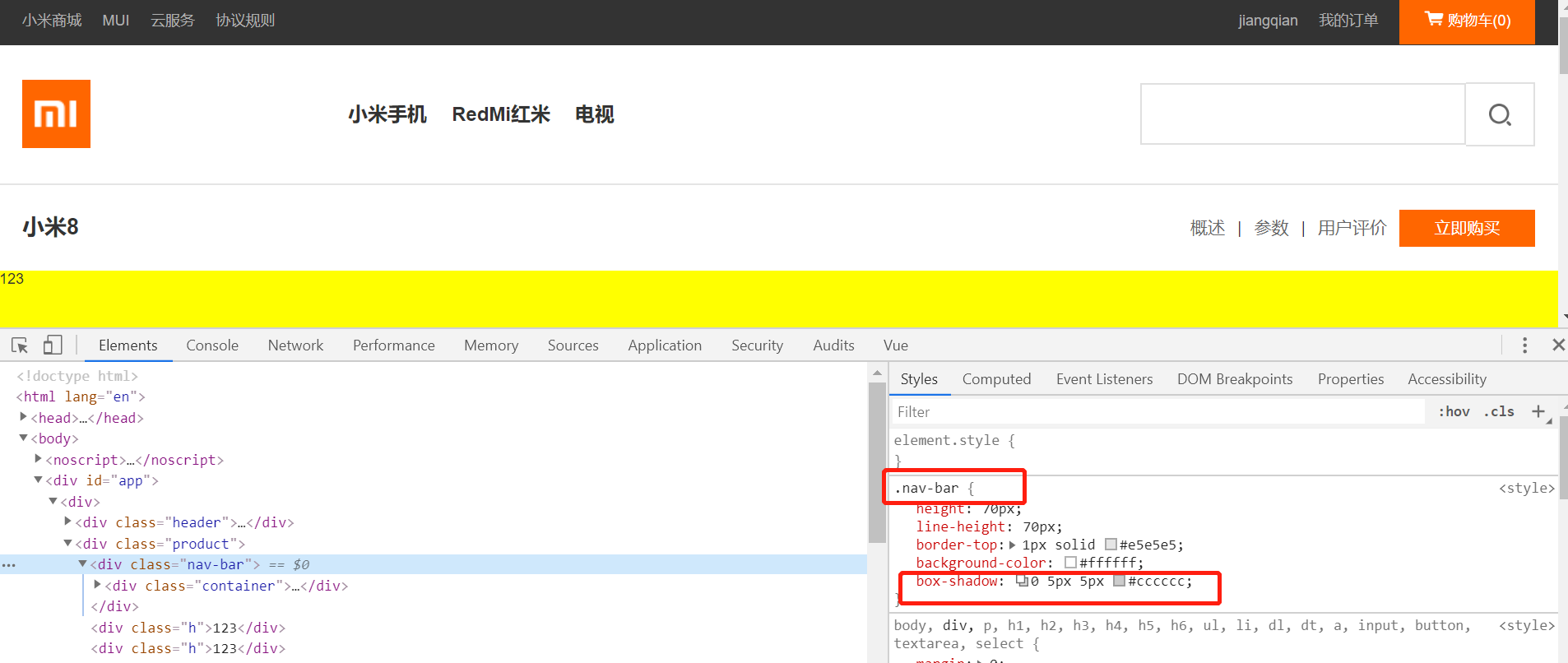
Task: Click the 小米手机 nav item
Action: click(x=387, y=114)
